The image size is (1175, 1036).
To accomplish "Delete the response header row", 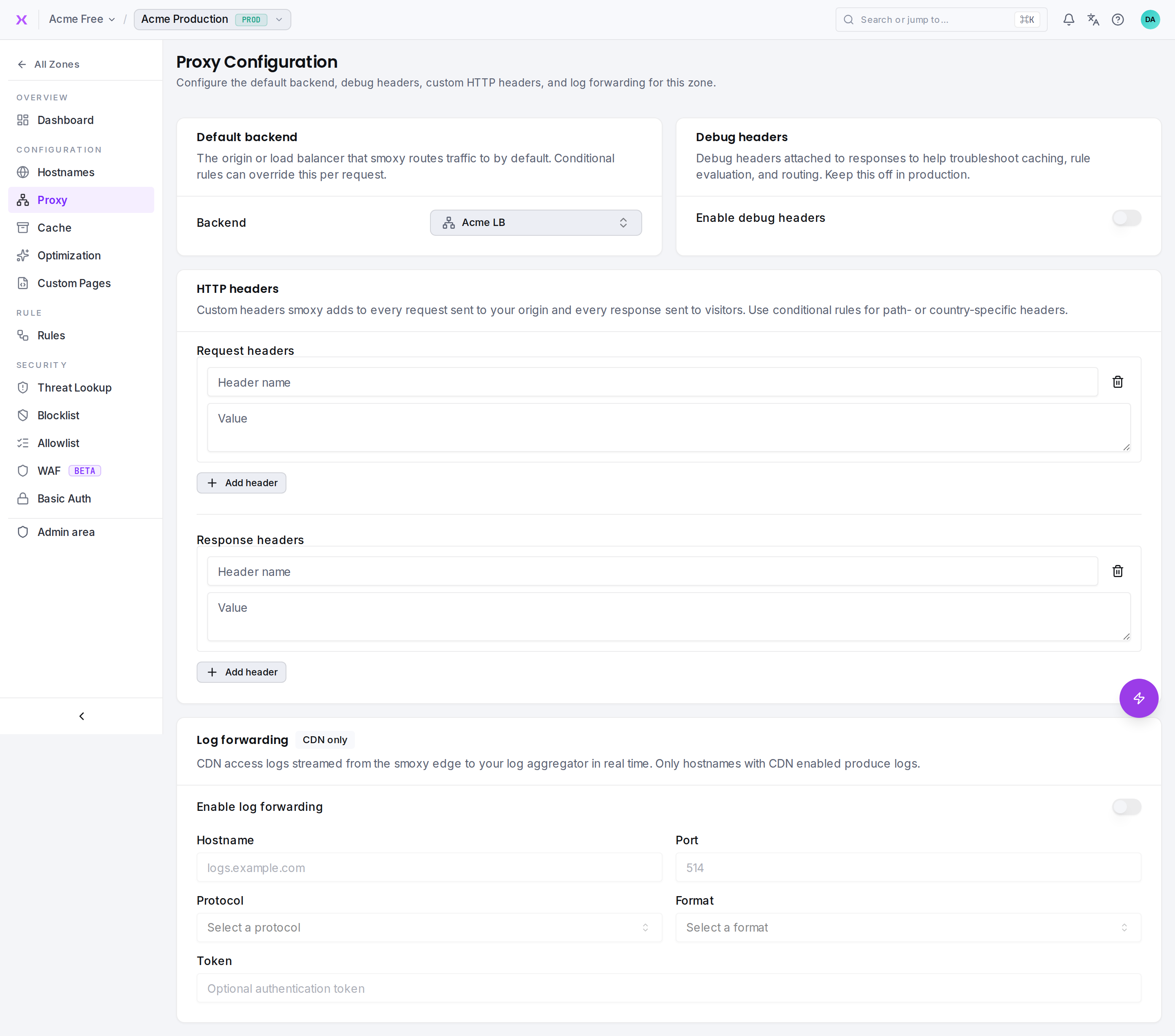I will 1117,571.
